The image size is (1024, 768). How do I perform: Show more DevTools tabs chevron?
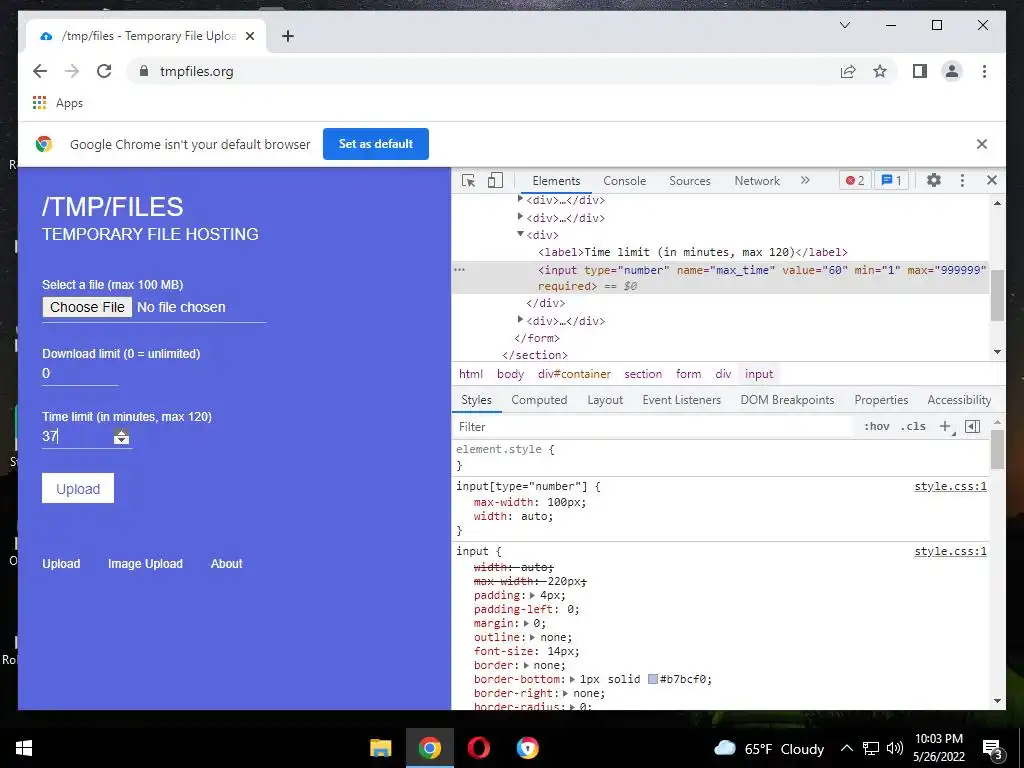pyautogui.click(x=805, y=180)
